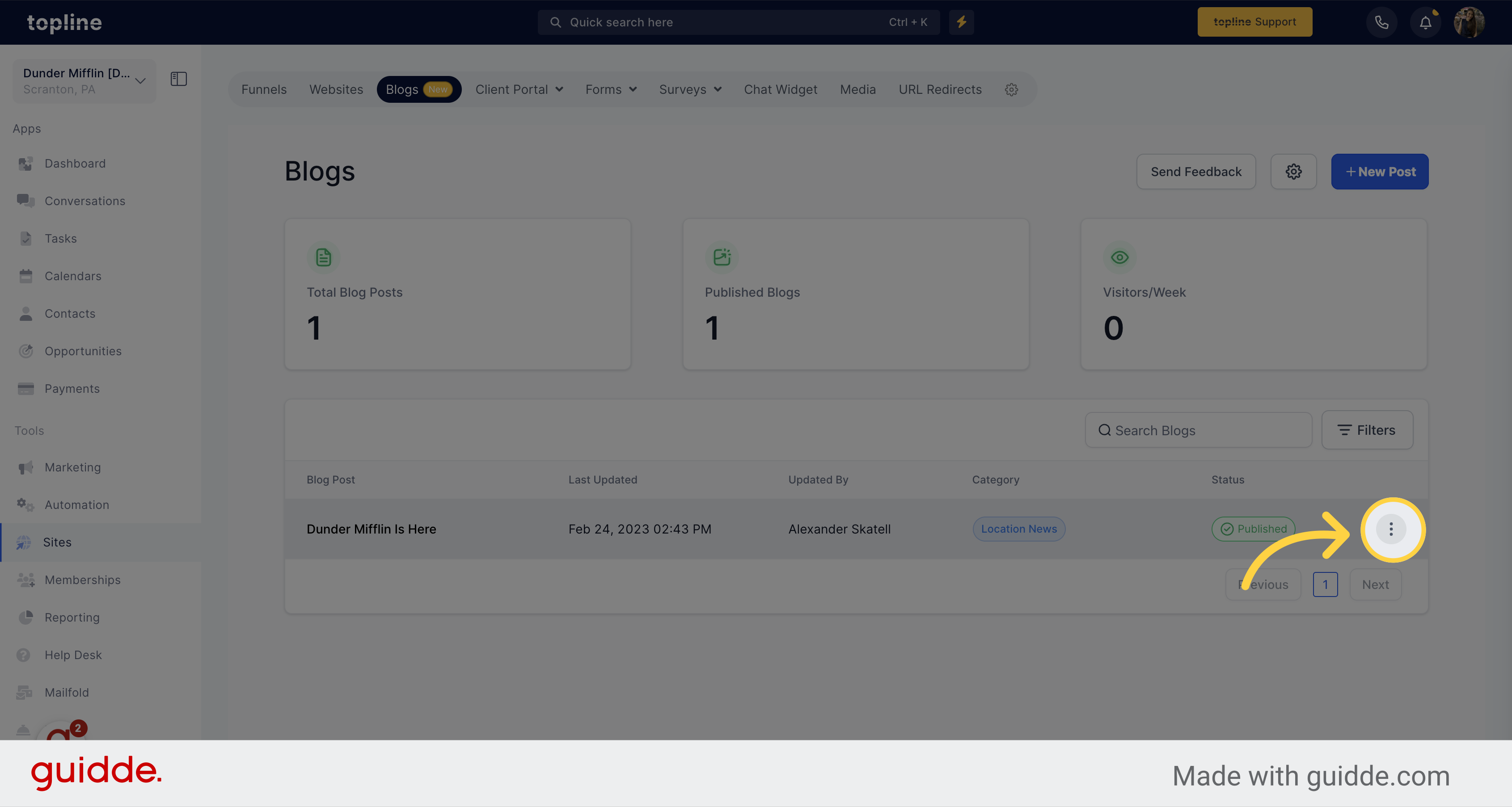Go to the Next page
The height and width of the screenshot is (807, 1512).
point(1375,585)
